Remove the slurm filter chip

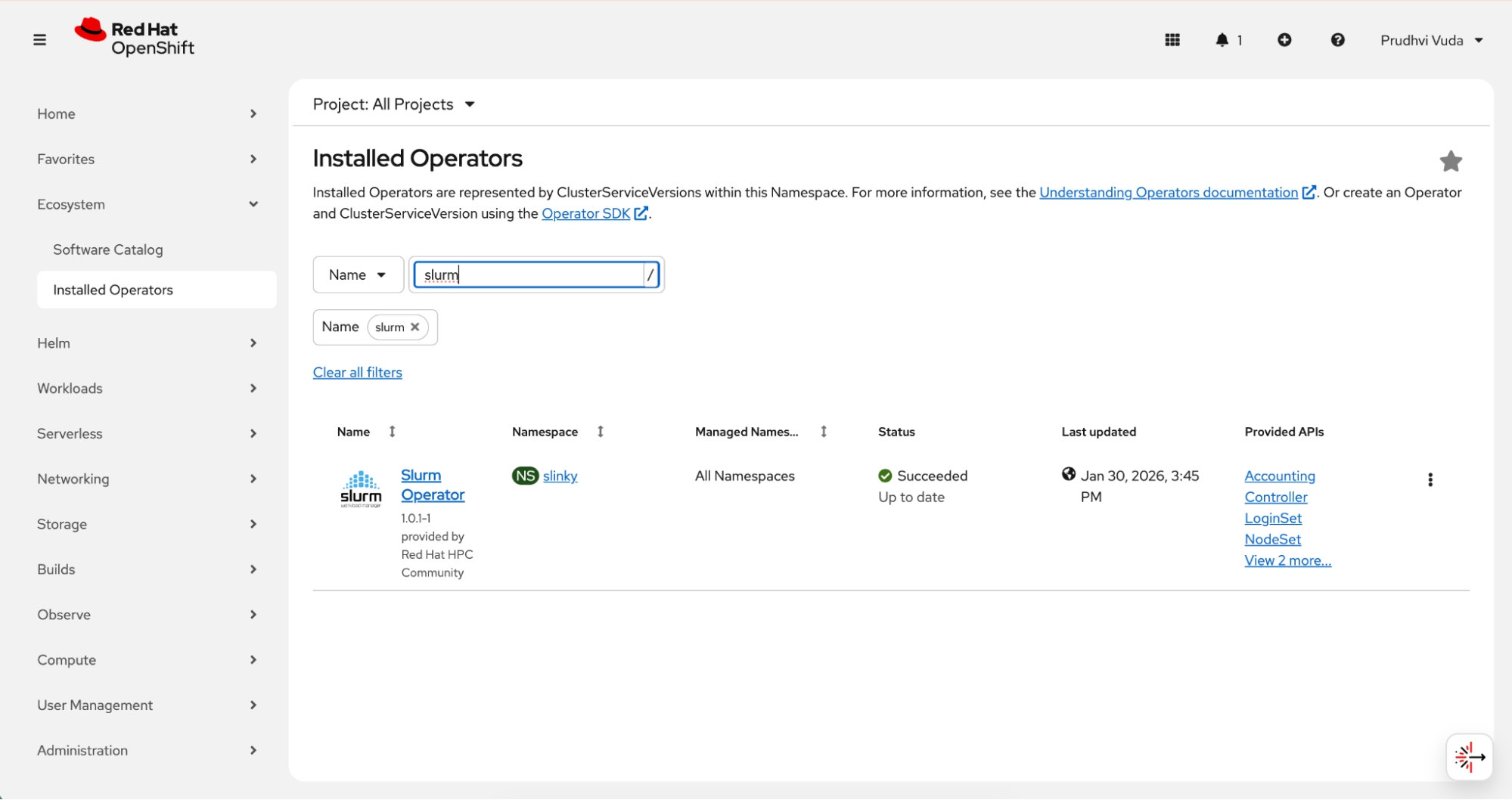[x=414, y=327]
